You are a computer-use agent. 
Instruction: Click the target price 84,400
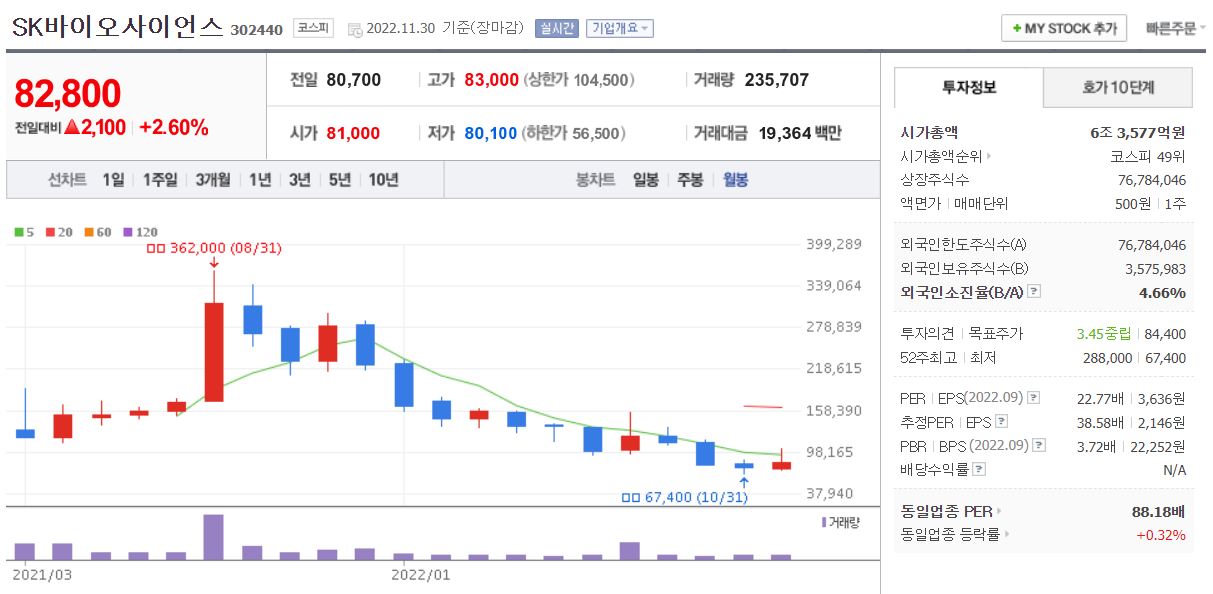[x=1165, y=334]
